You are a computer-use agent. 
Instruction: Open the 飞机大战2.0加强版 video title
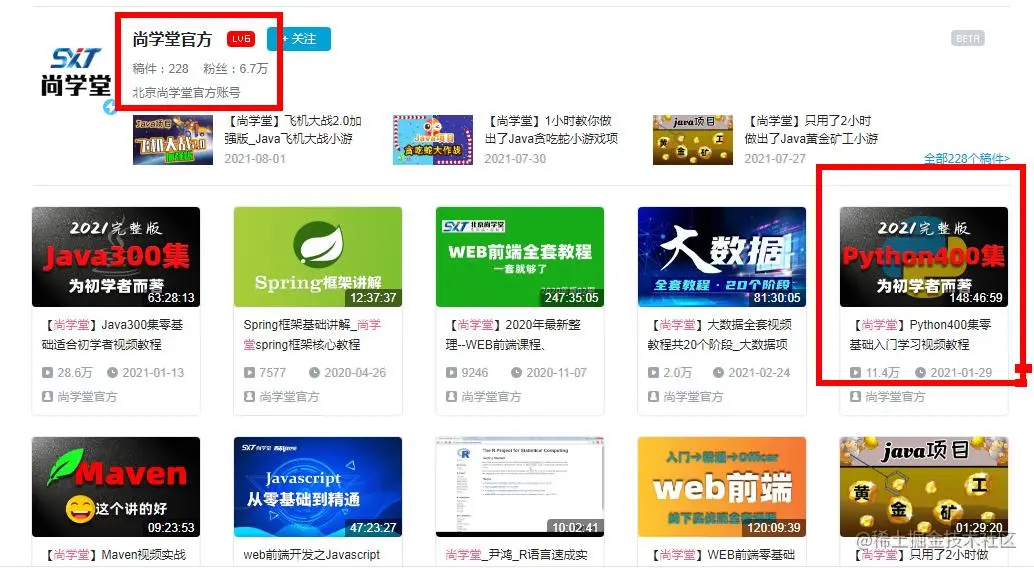tap(293, 129)
